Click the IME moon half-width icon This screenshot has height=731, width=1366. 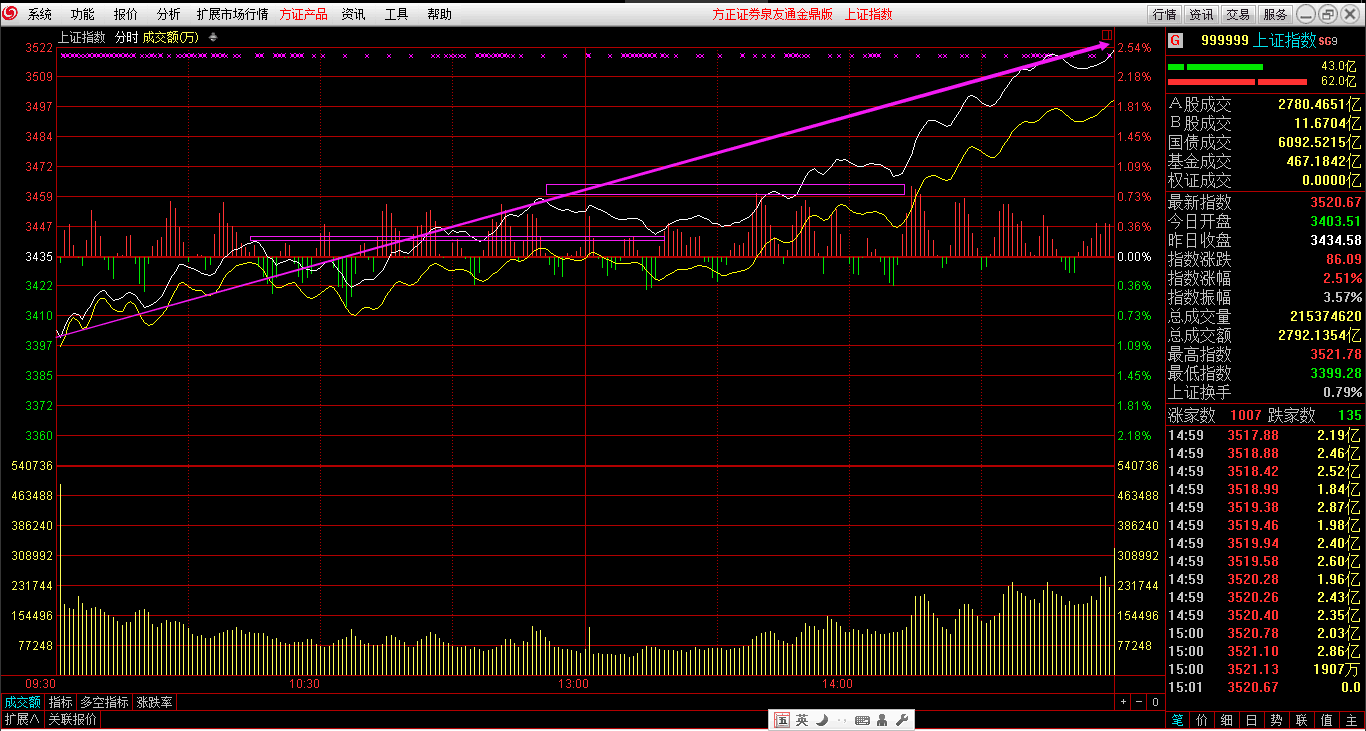click(x=821, y=720)
